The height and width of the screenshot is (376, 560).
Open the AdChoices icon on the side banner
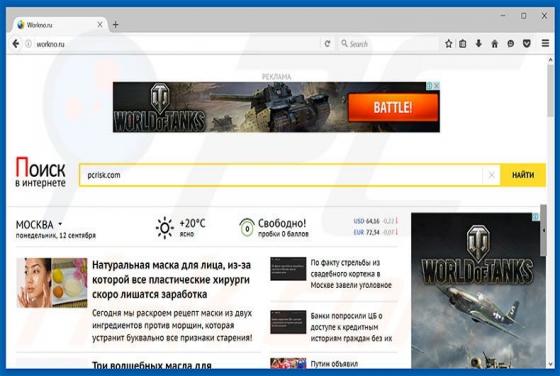pos(535,216)
